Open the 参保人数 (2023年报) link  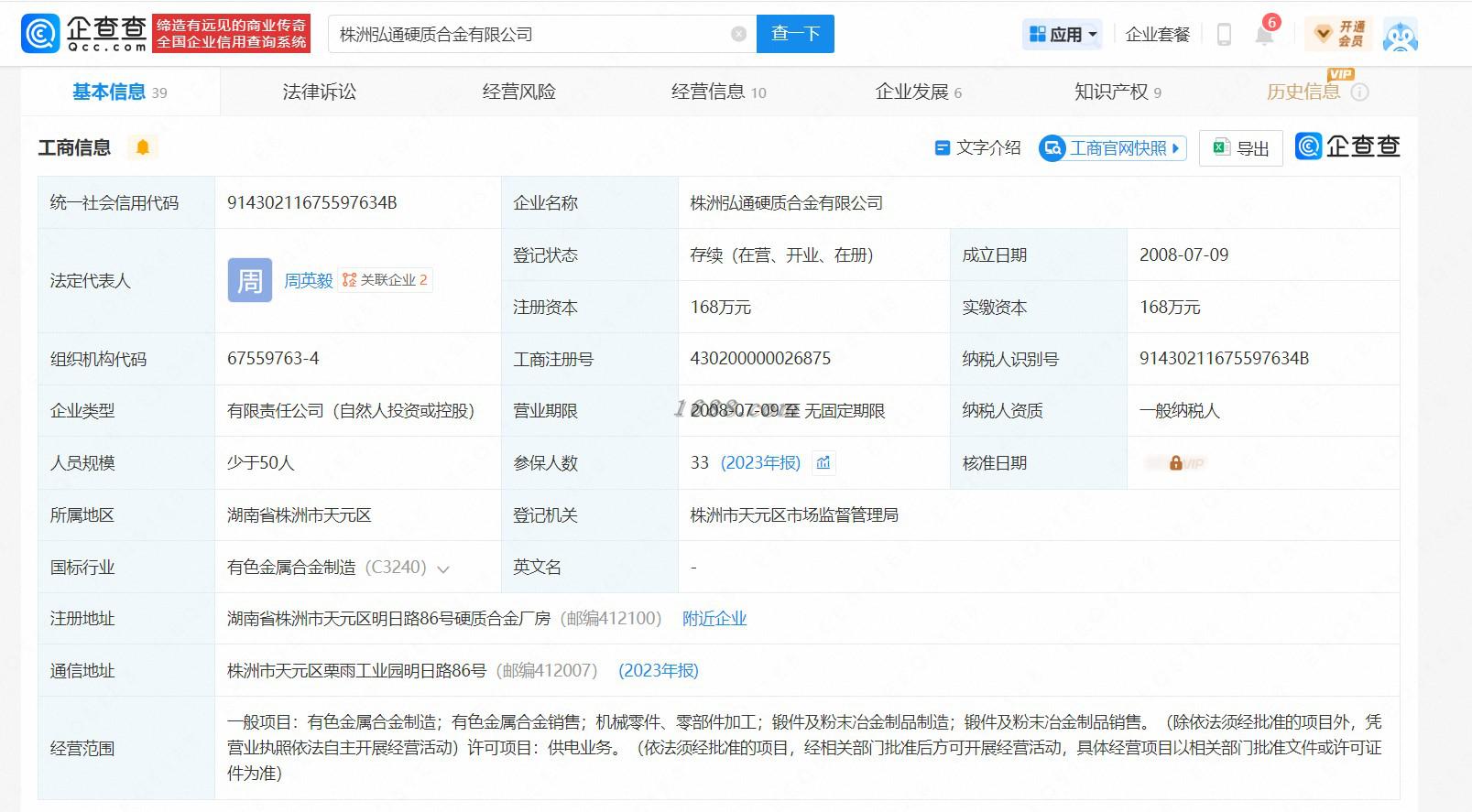tap(760, 463)
